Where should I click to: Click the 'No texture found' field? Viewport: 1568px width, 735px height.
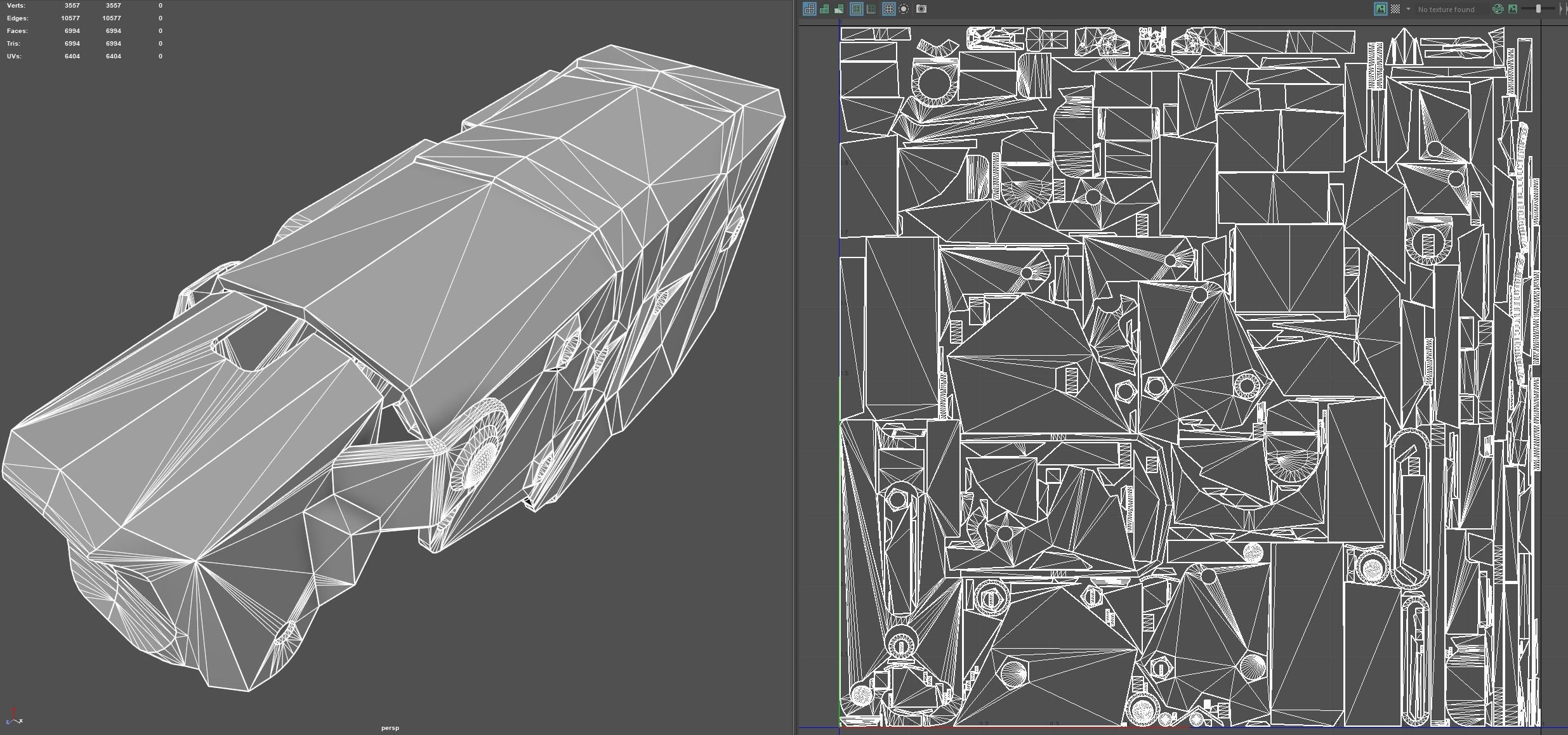tap(1446, 10)
